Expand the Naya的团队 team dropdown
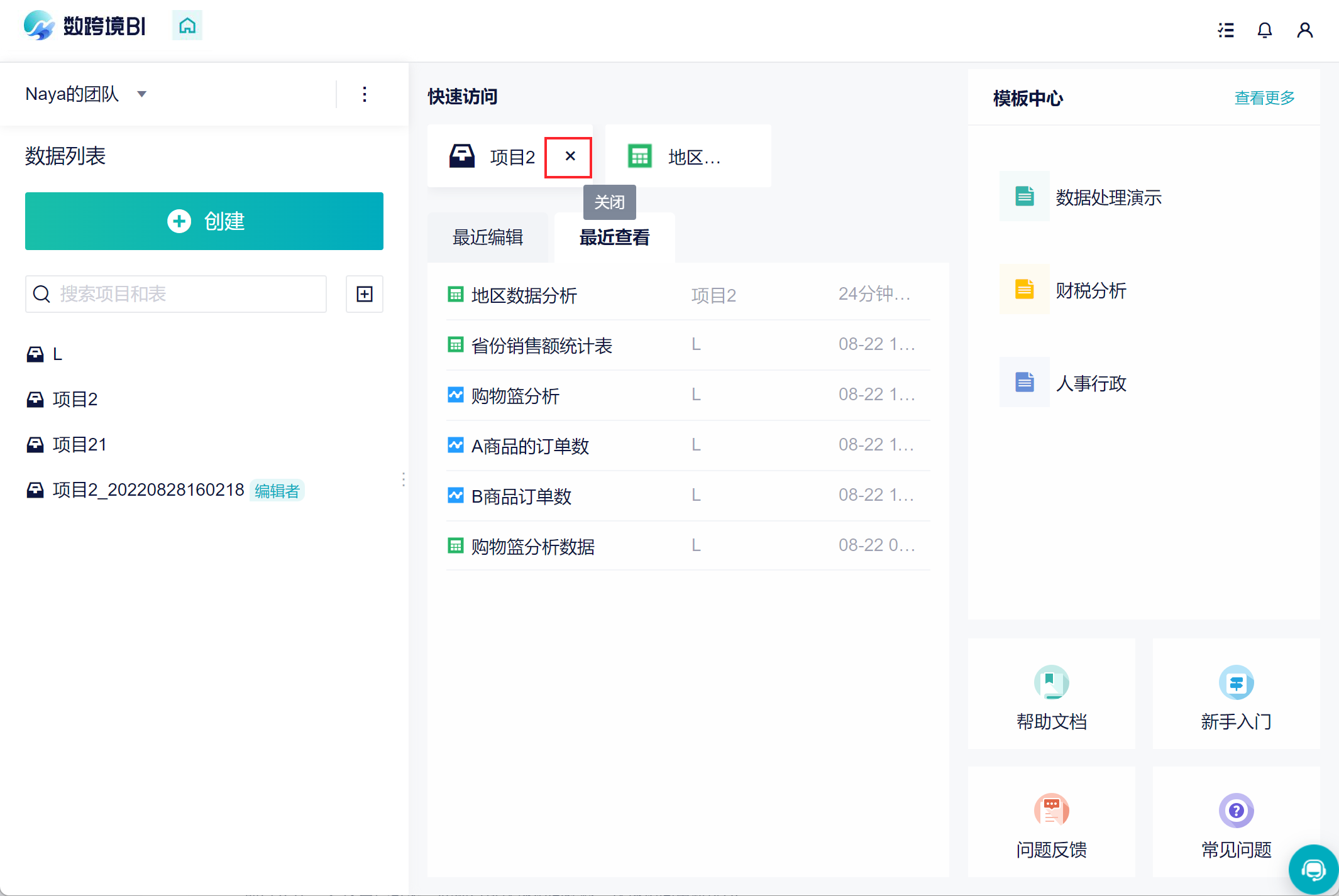The width and height of the screenshot is (1339, 896). click(142, 94)
